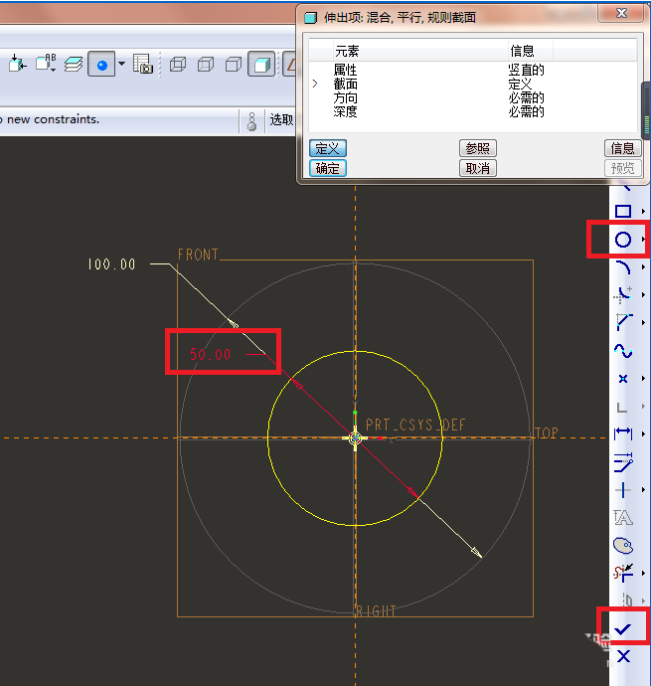Select the 深度 element row
The height and width of the screenshot is (686, 651).
pyautogui.click(x=345, y=112)
